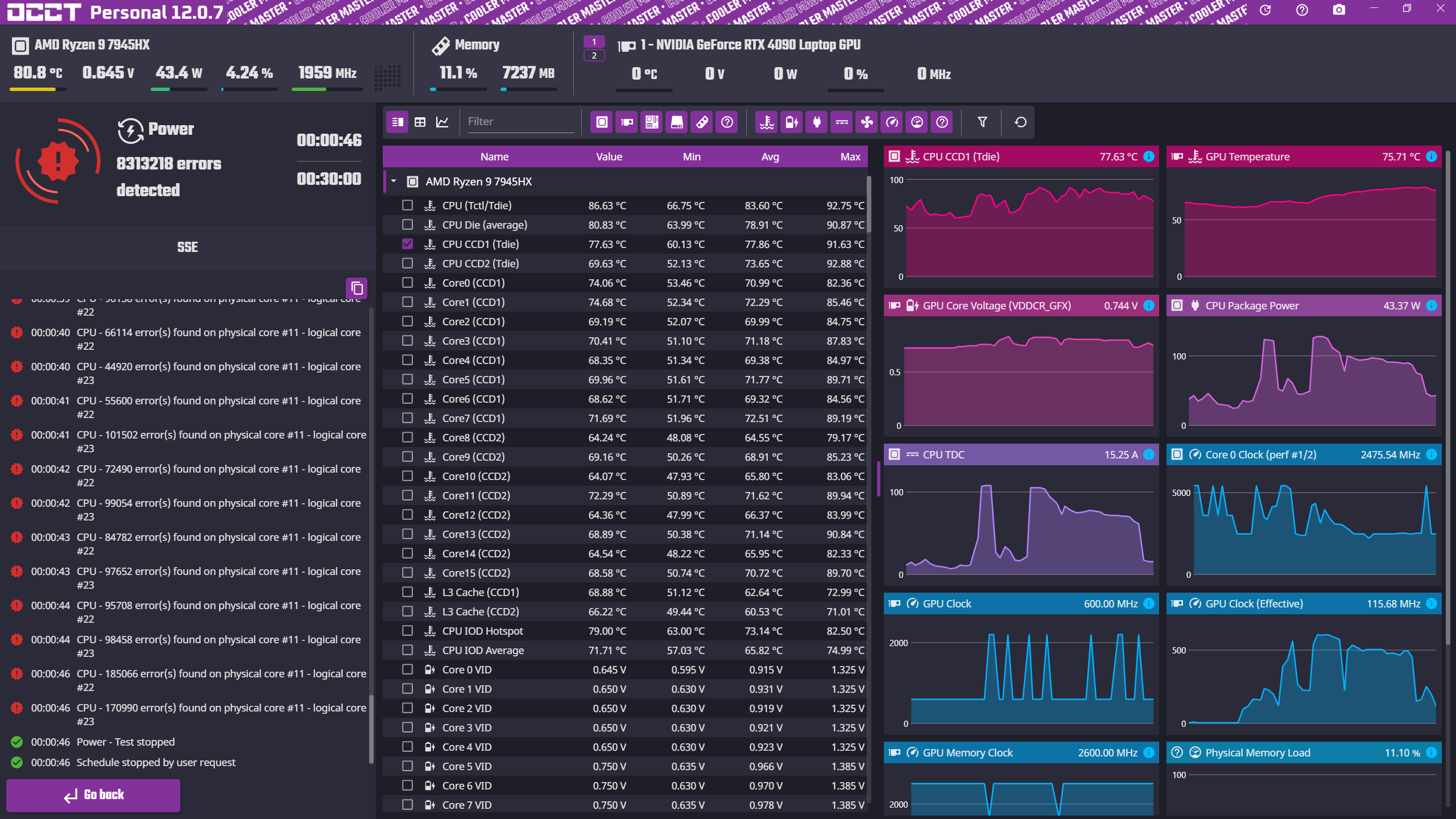This screenshot has height=819, width=1456.
Task: Open info for GPU Core Voltage graph
Action: pos(1149,305)
